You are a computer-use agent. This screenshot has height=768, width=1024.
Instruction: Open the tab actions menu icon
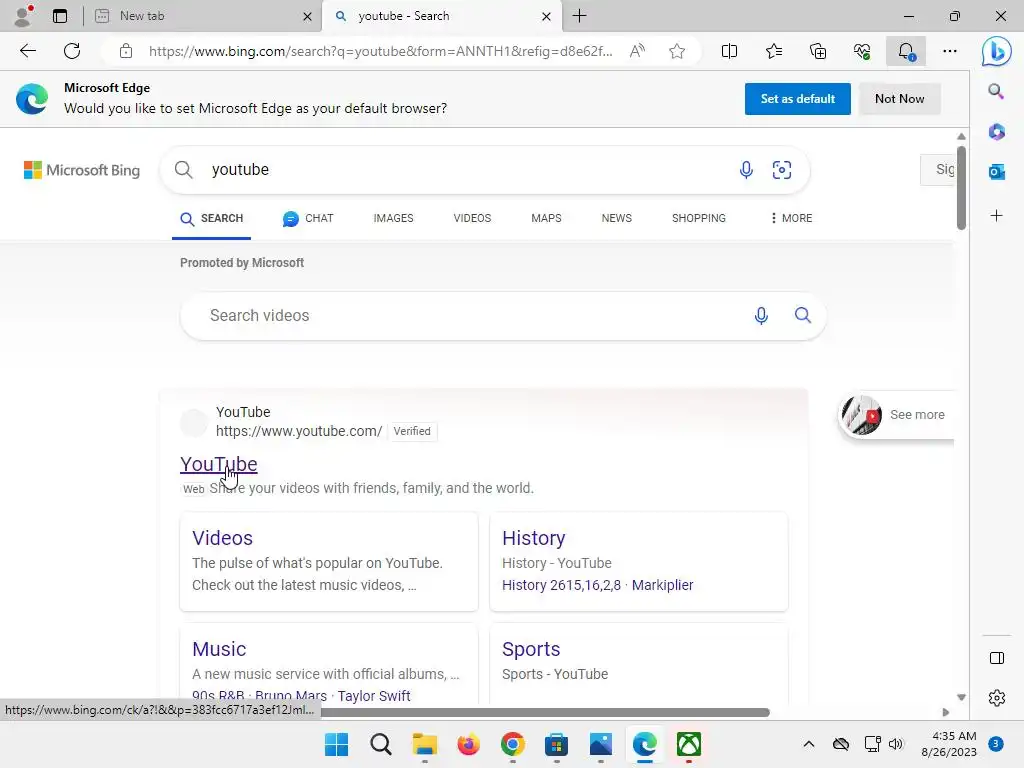(x=60, y=16)
